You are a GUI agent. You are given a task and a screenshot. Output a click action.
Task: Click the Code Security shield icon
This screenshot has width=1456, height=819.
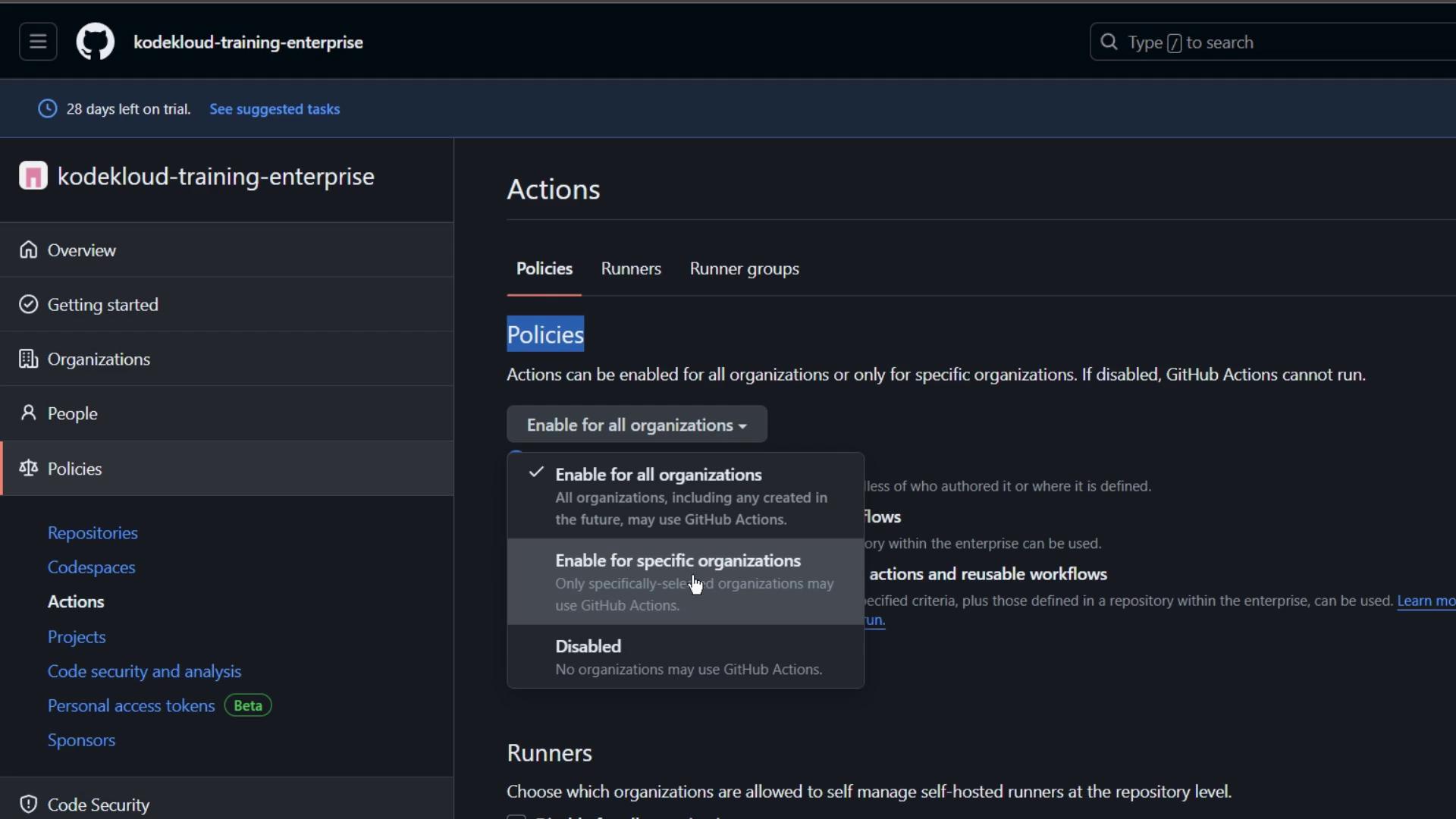coord(29,805)
